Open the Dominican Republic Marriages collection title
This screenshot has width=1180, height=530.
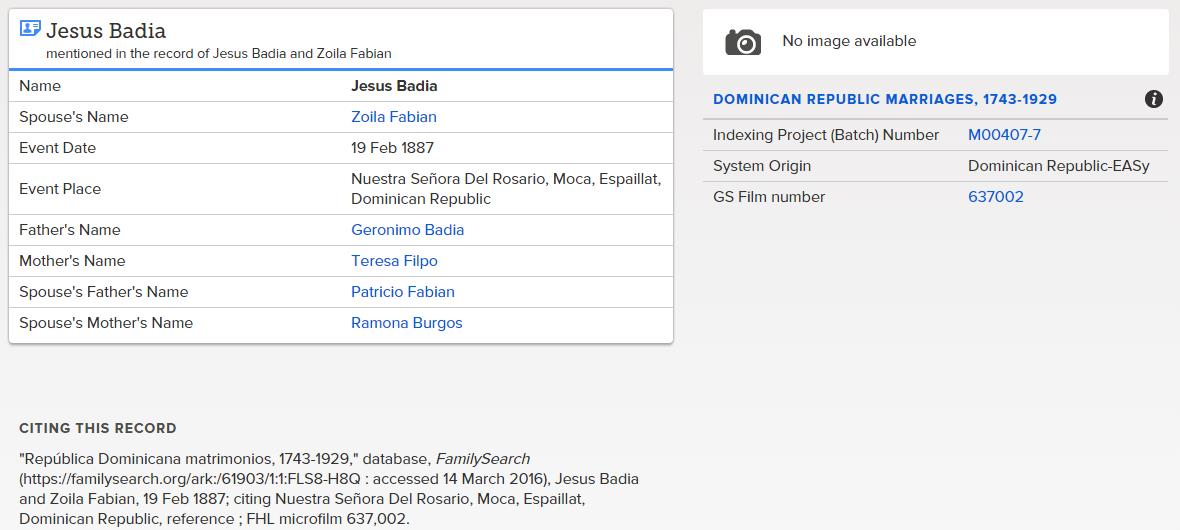[x=885, y=99]
